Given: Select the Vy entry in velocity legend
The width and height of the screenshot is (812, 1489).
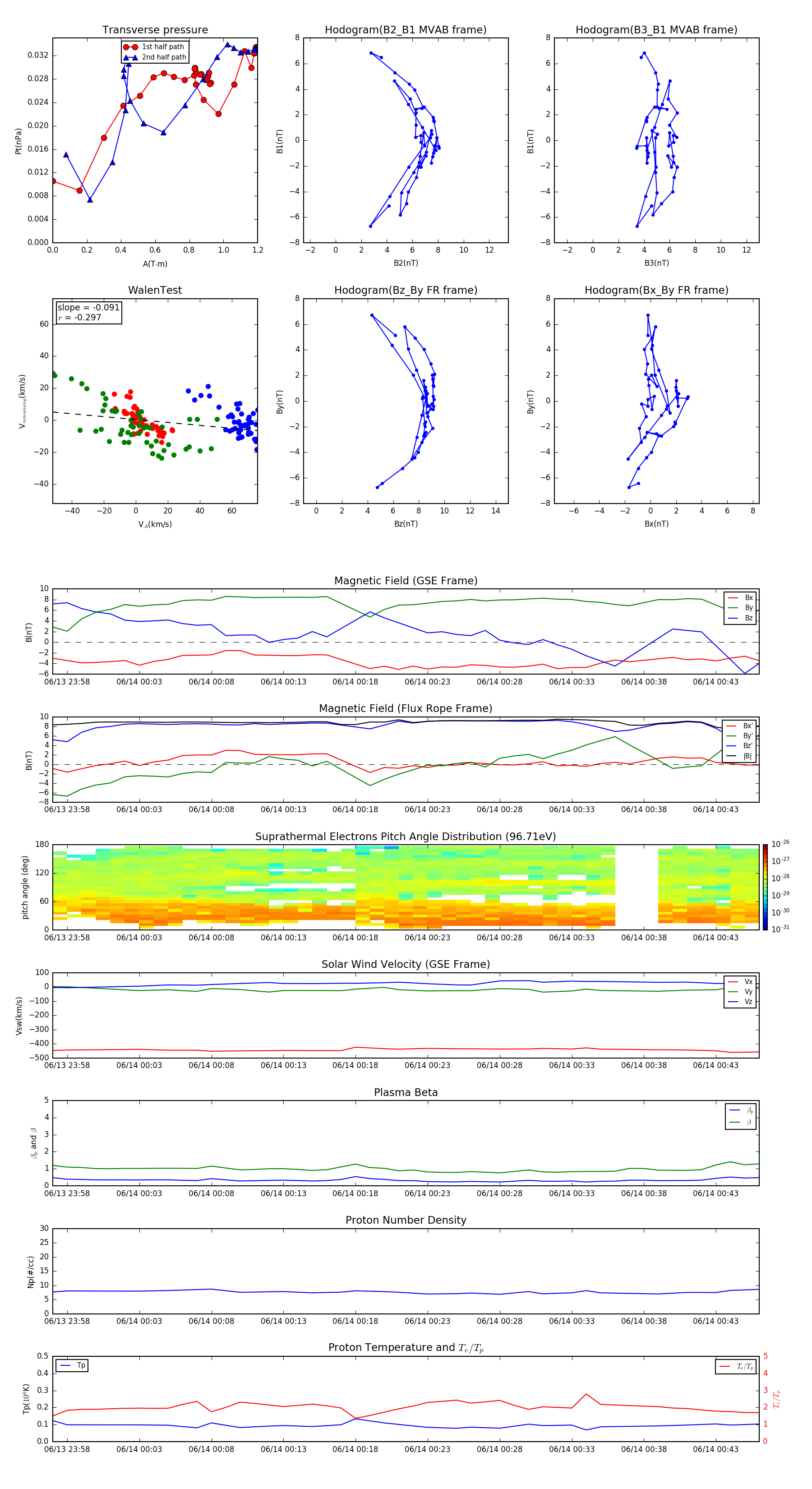Looking at the screenshot, I should [x=740, y=992].
